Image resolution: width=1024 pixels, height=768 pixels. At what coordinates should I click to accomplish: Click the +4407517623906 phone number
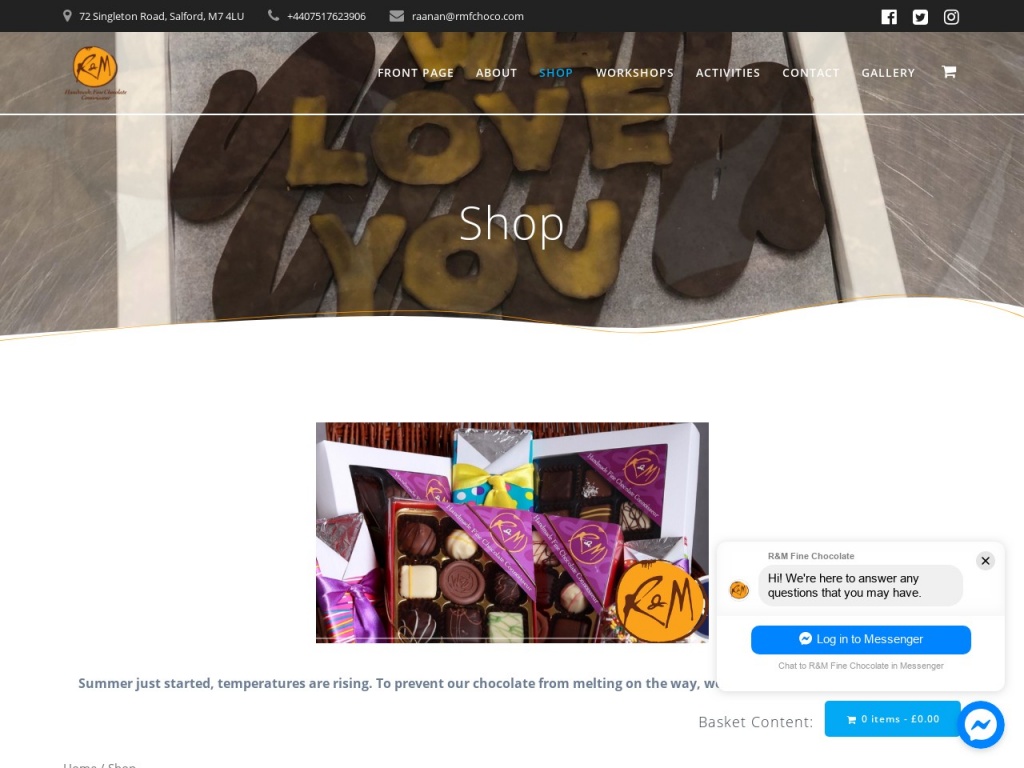pyautogui.click(x=326, y=16)
